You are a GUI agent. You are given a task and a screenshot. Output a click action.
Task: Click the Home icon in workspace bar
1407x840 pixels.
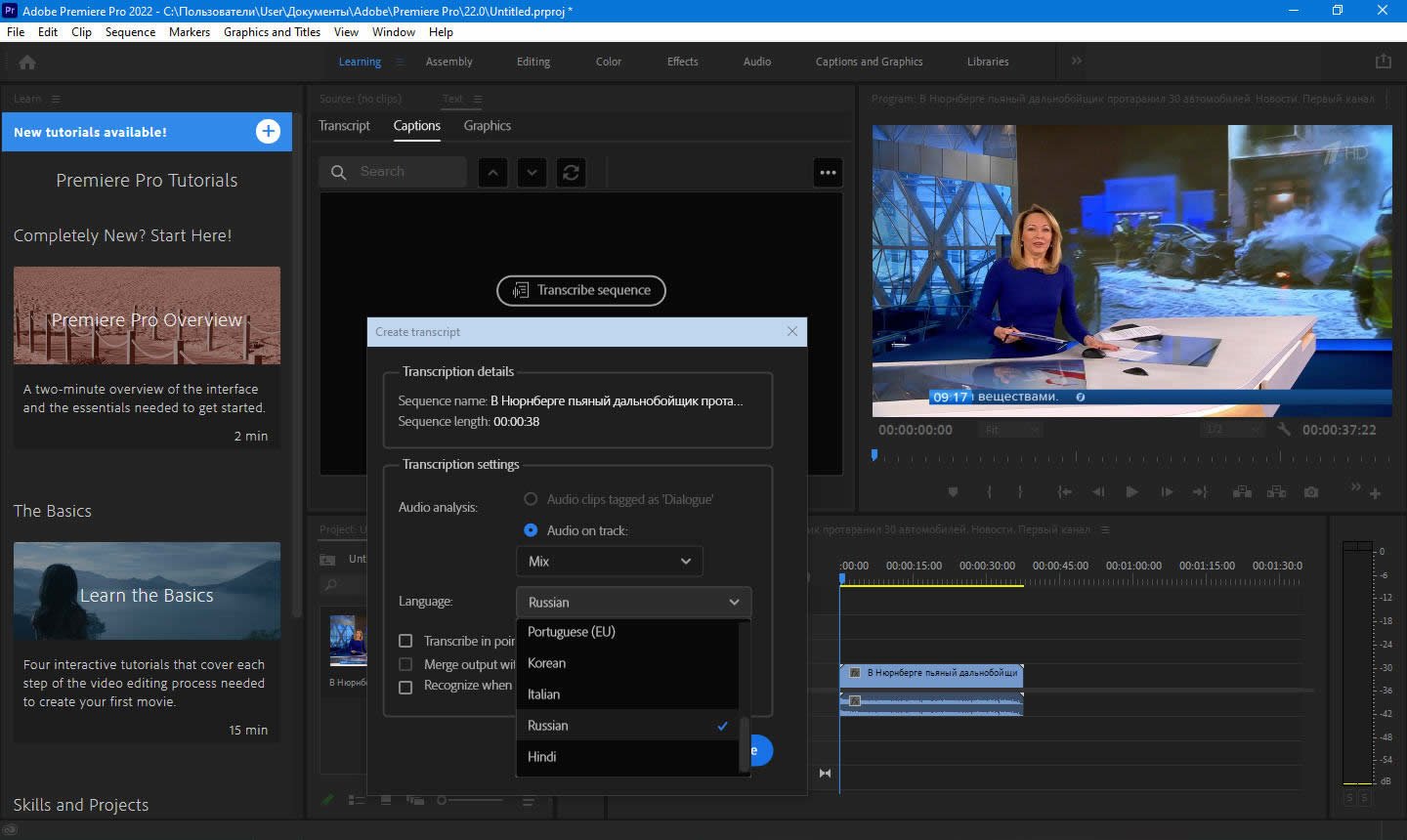[27, 63]
